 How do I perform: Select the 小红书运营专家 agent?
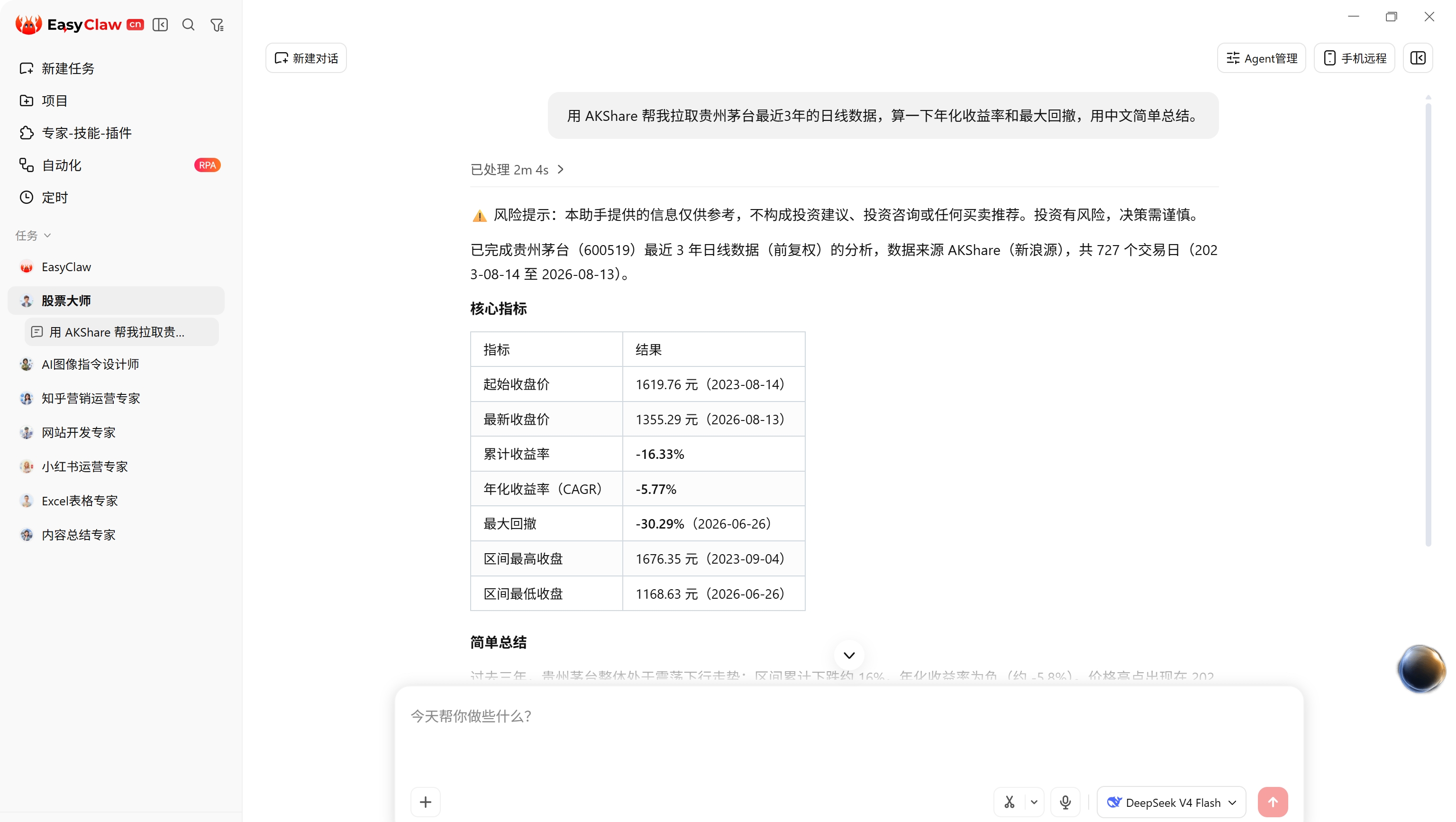coord(116,467)
